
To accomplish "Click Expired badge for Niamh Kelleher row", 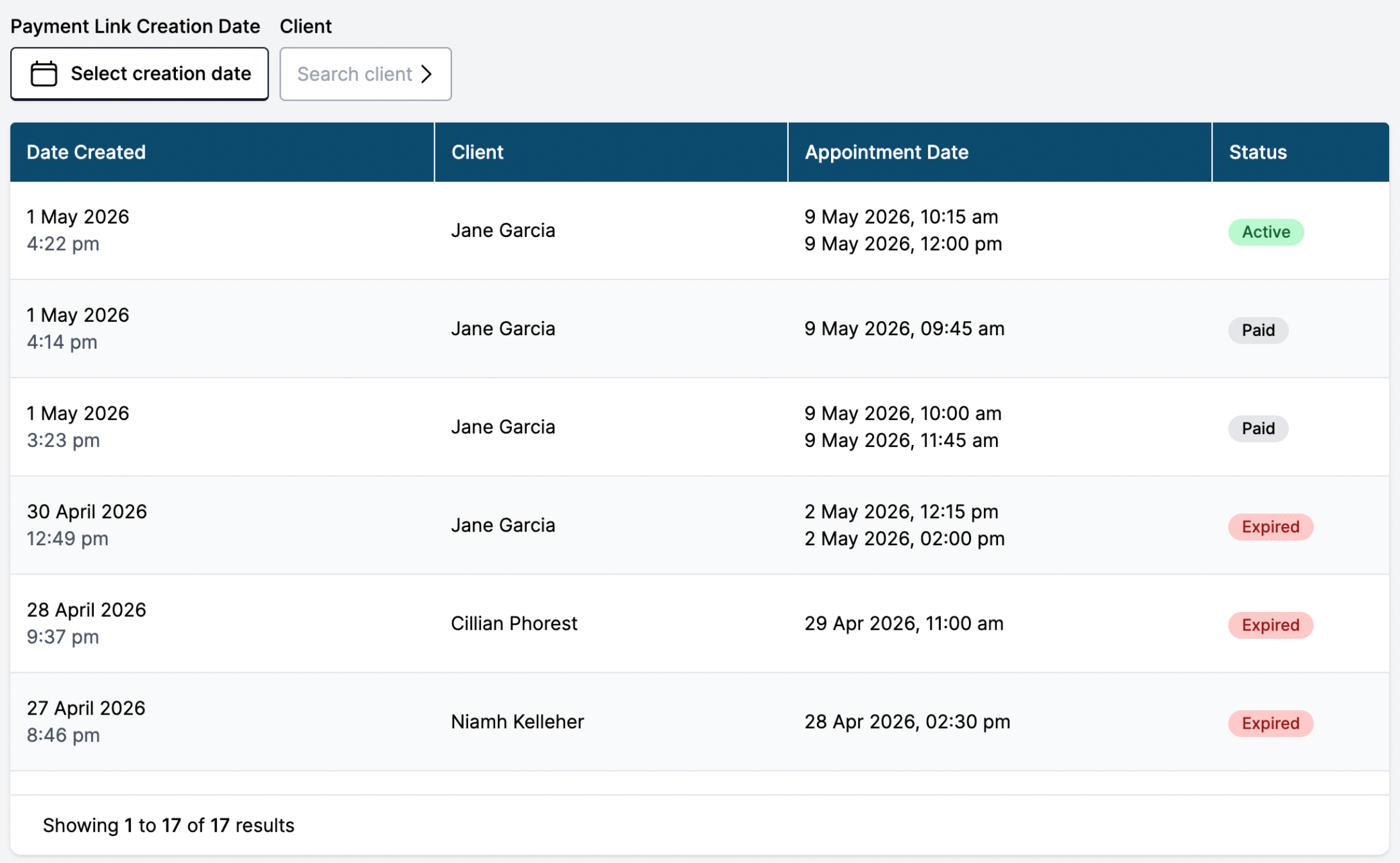I will tap(1270, 723).
